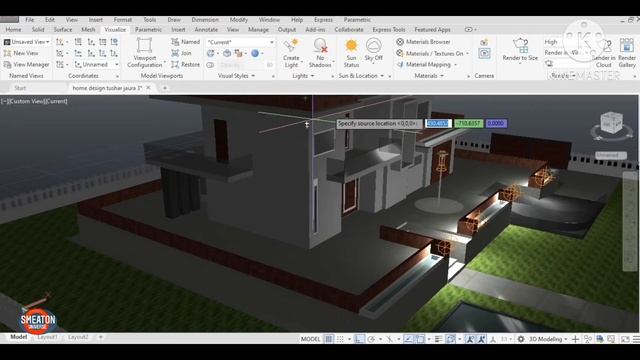This screenshot has width=640, height=360.
Task: Toggle Object Snap Tracking in status bar
Action: [409, 339]
